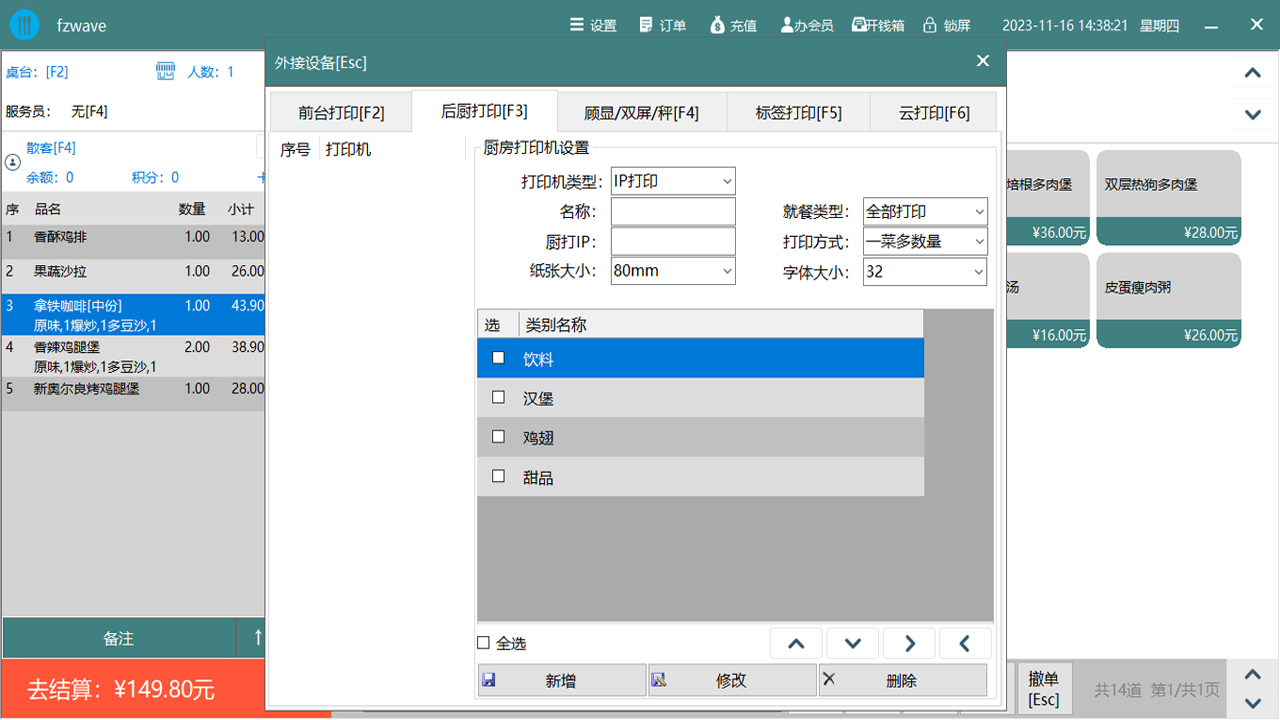Open the 云打印[F6] tab
Image resolution: width=1280 pixels, height=720 pixels.
[935, 111]
